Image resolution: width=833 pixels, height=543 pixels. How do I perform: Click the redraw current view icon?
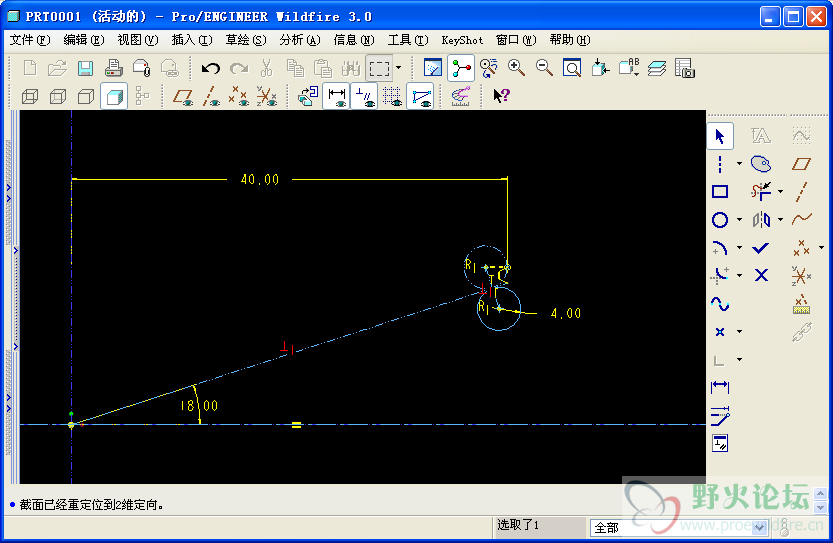pyautogui.click(x=433, y=69)
